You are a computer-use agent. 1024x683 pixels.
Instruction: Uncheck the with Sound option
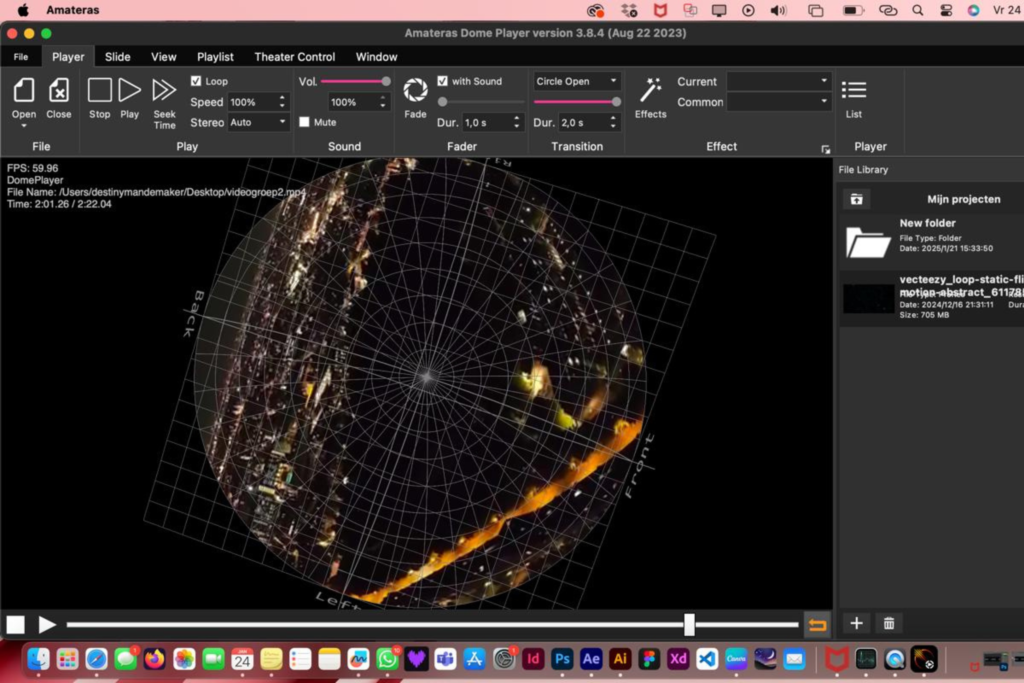[x=443, y=81]
